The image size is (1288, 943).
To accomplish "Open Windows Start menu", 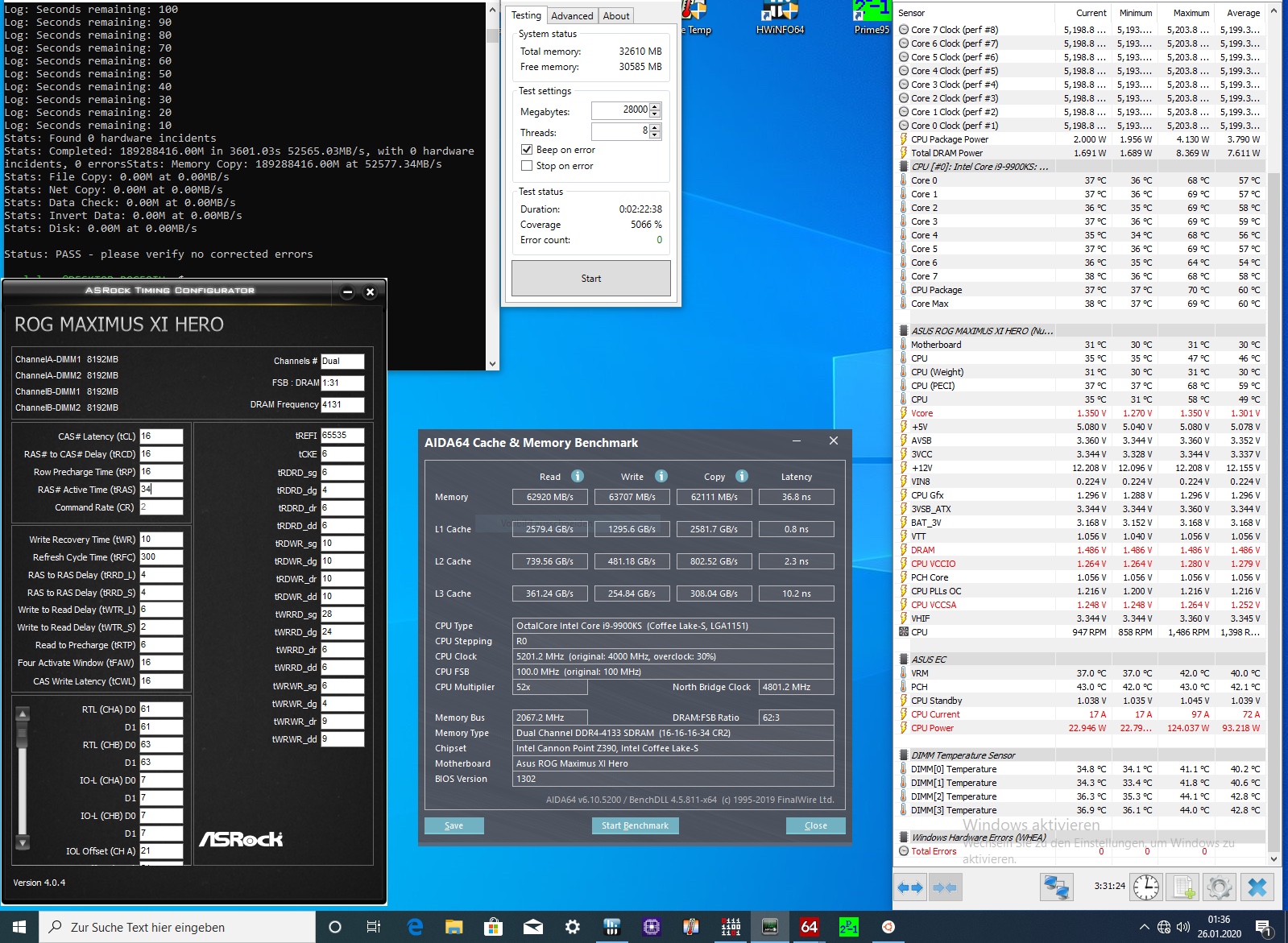I will (19, 927).
